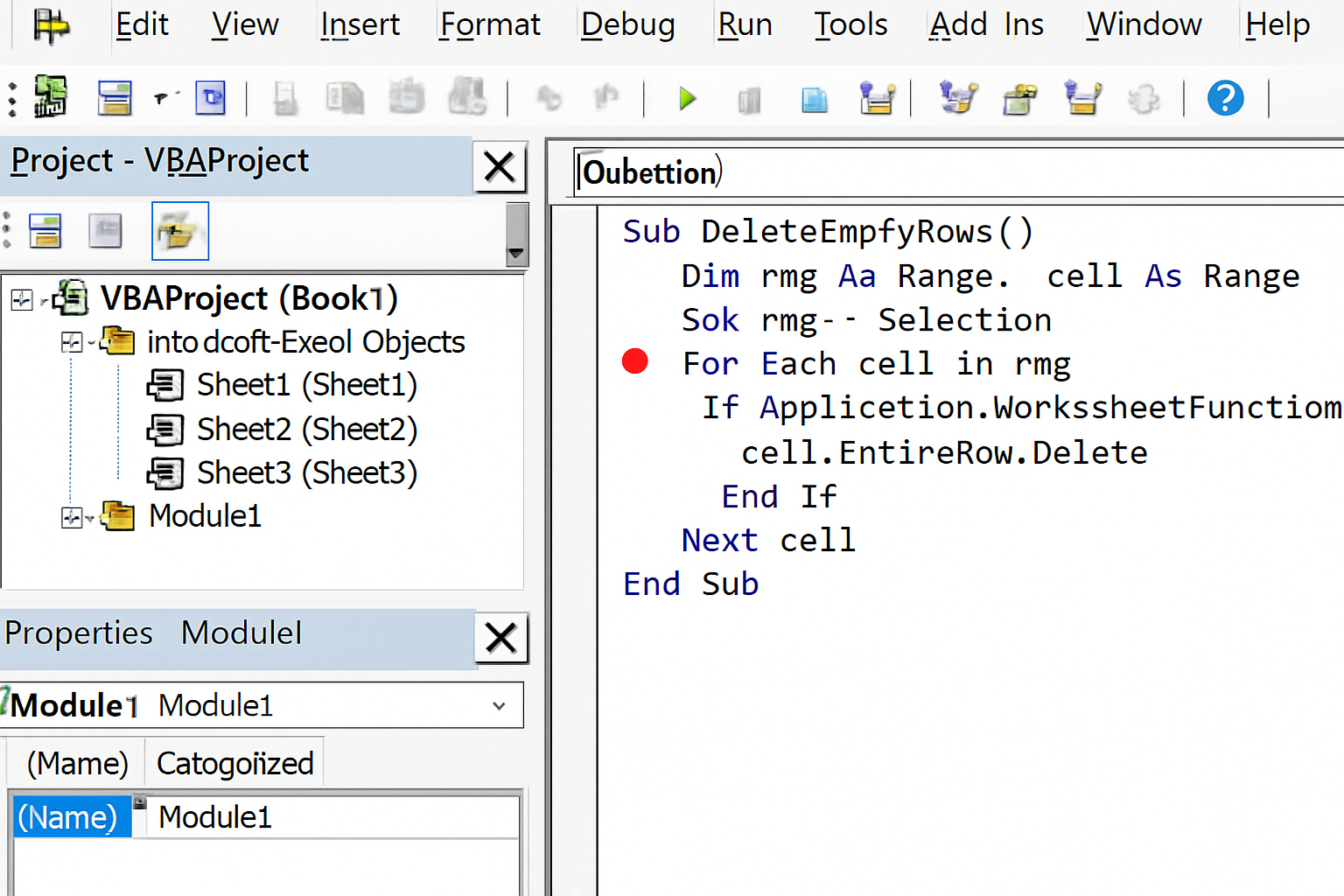Open the Tools menu
Viewport: 1344px width, 896px height.
pos(850,24)
